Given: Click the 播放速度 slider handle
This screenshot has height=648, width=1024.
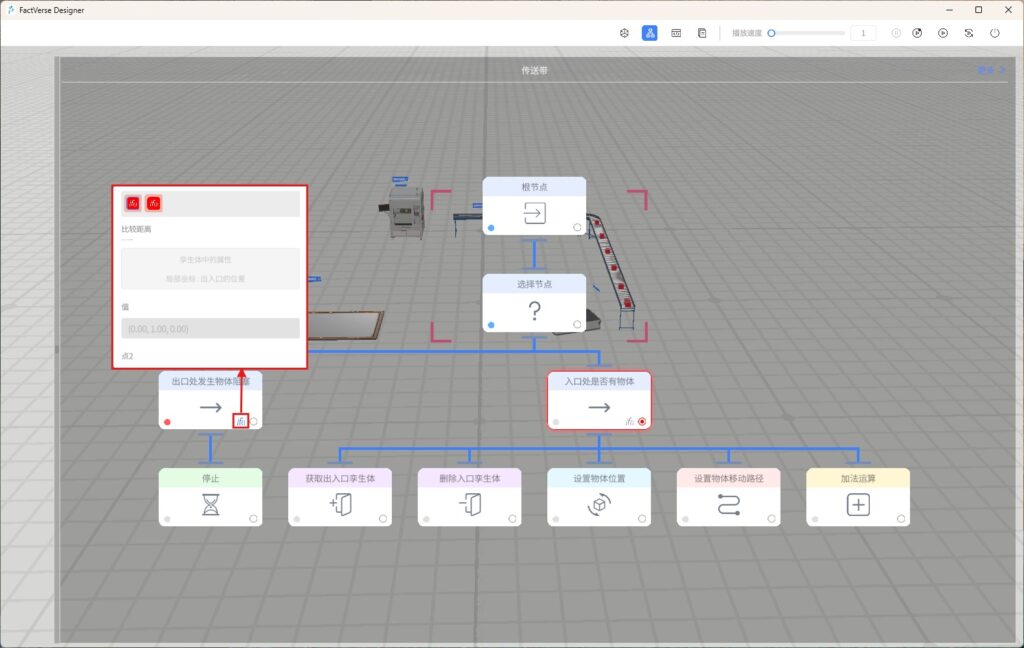Looking at the screenshot, I should coord(771,33).
